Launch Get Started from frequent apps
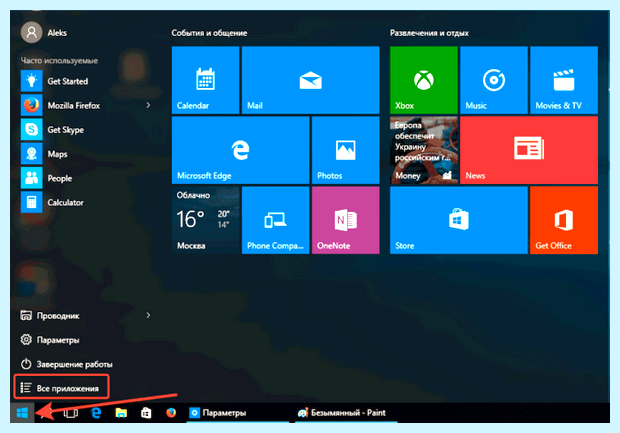 [87, 81]
